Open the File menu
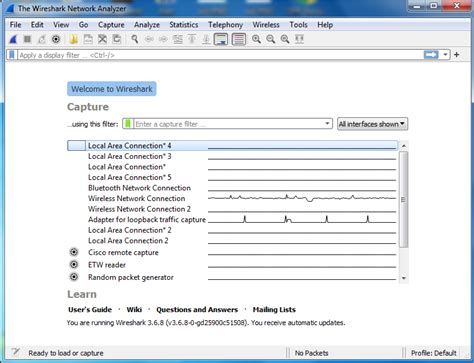This screenshot has width=474, height=363. 15,25
